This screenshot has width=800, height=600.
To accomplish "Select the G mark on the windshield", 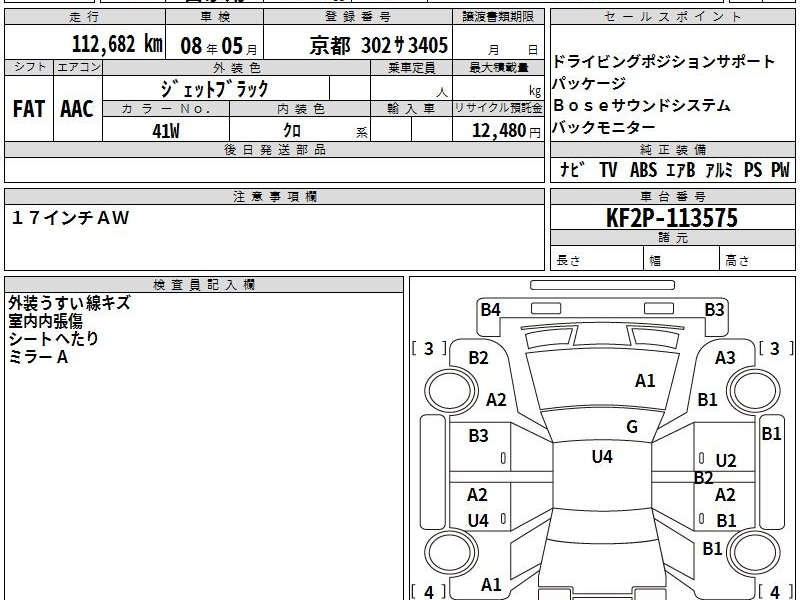I will pyautogui.click(x=632, y=427).
